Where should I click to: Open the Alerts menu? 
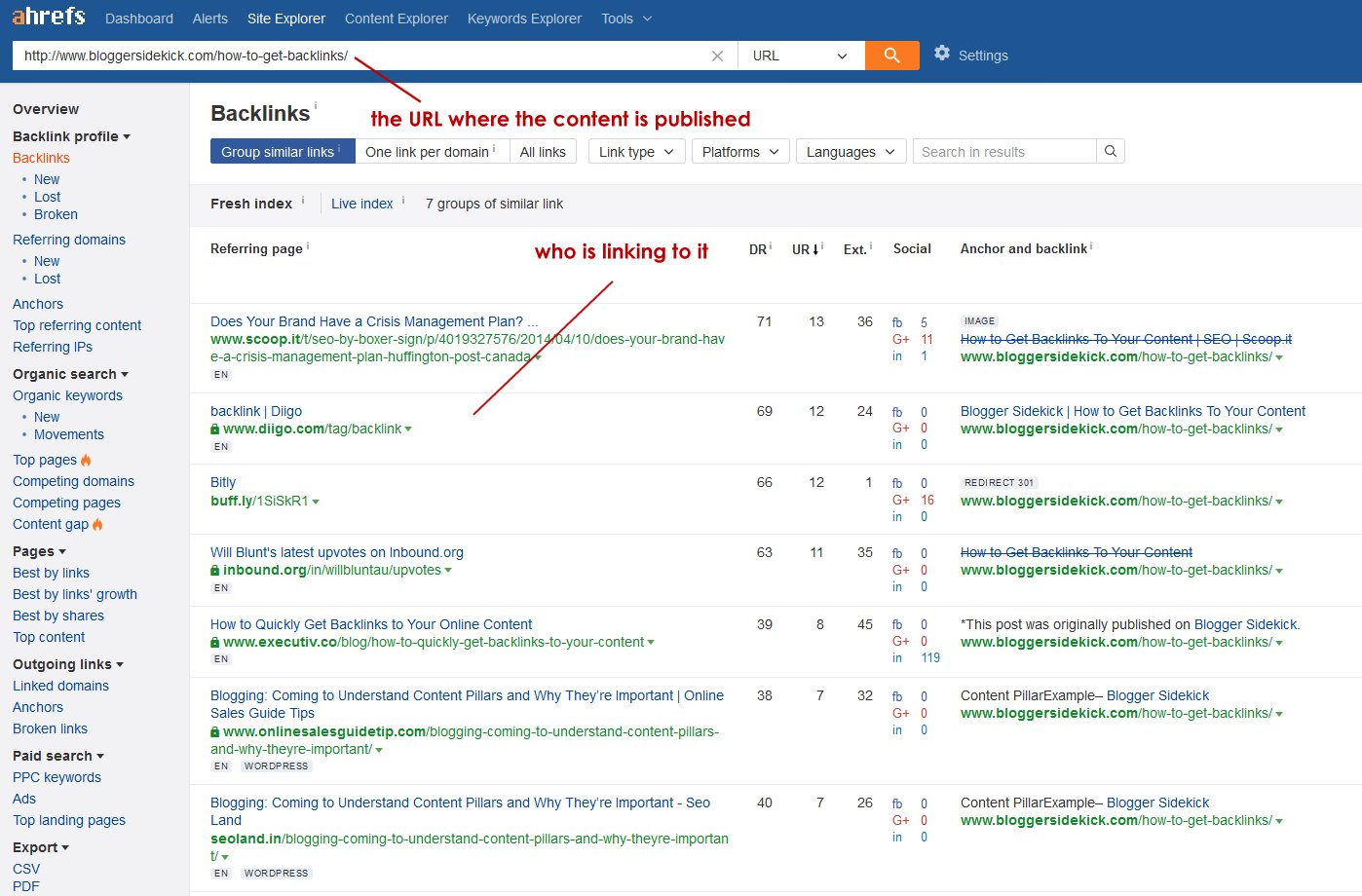coord(210,19)
